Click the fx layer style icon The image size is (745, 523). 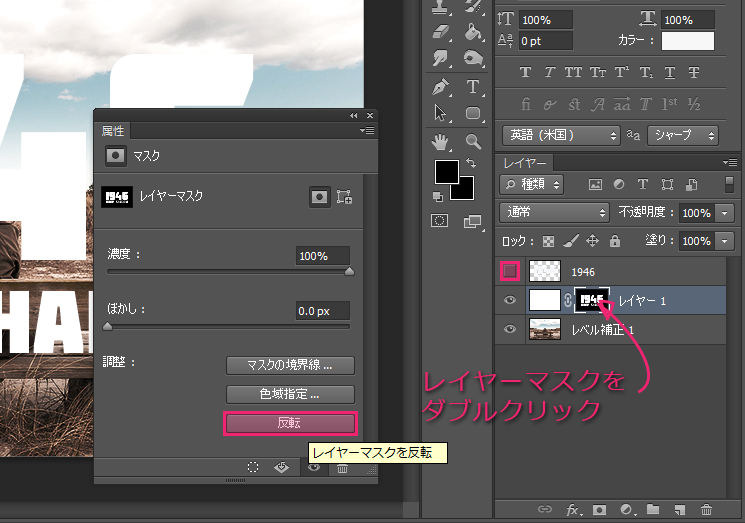(573, 509)
